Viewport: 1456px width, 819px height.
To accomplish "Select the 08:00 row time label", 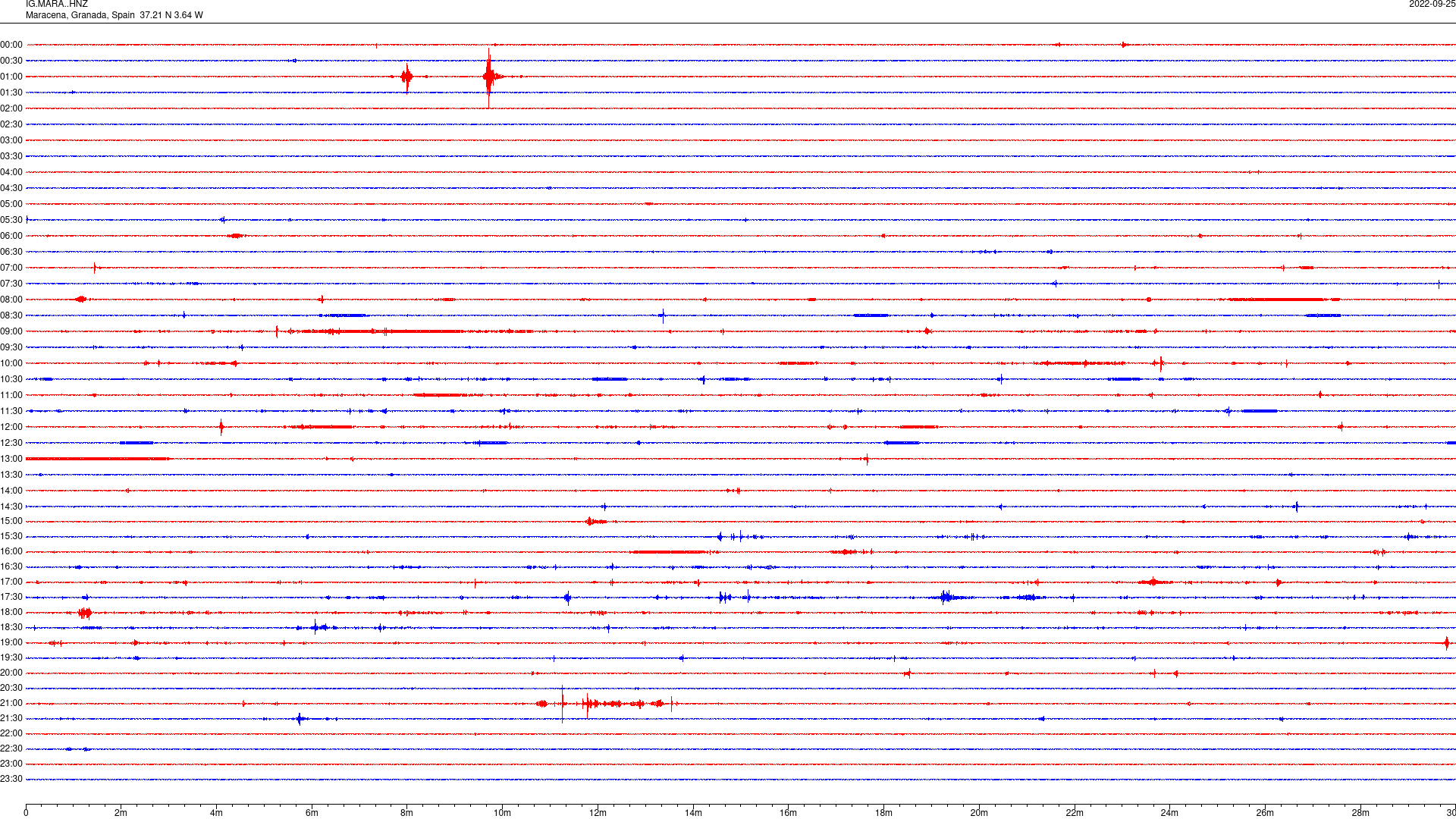I will pos(11,300).
